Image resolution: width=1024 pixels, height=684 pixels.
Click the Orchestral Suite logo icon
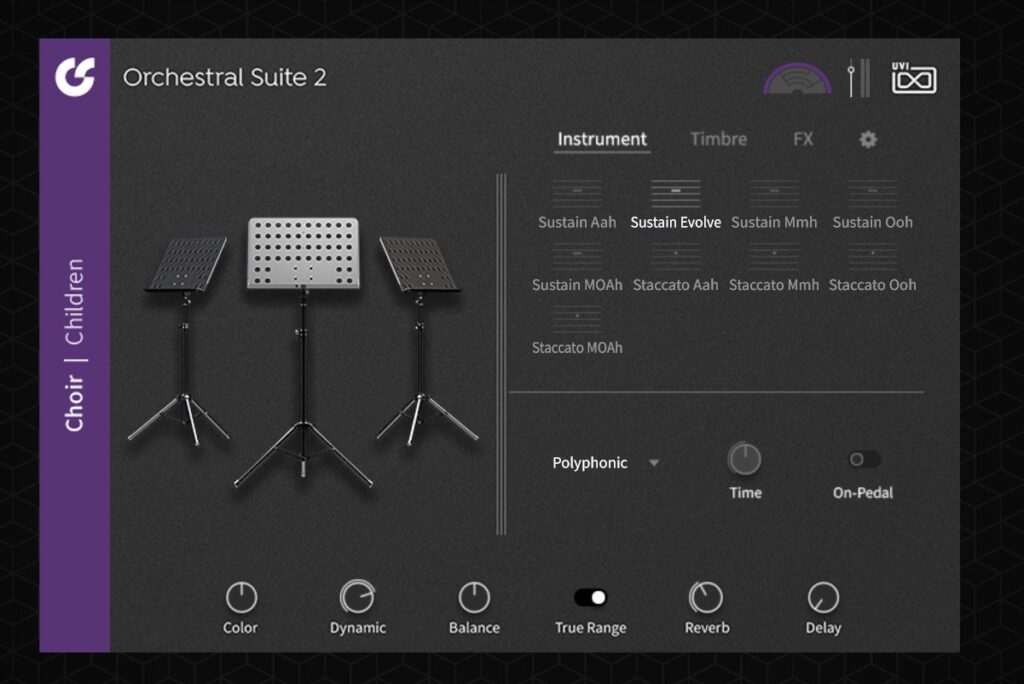click(x=75, y=77)
